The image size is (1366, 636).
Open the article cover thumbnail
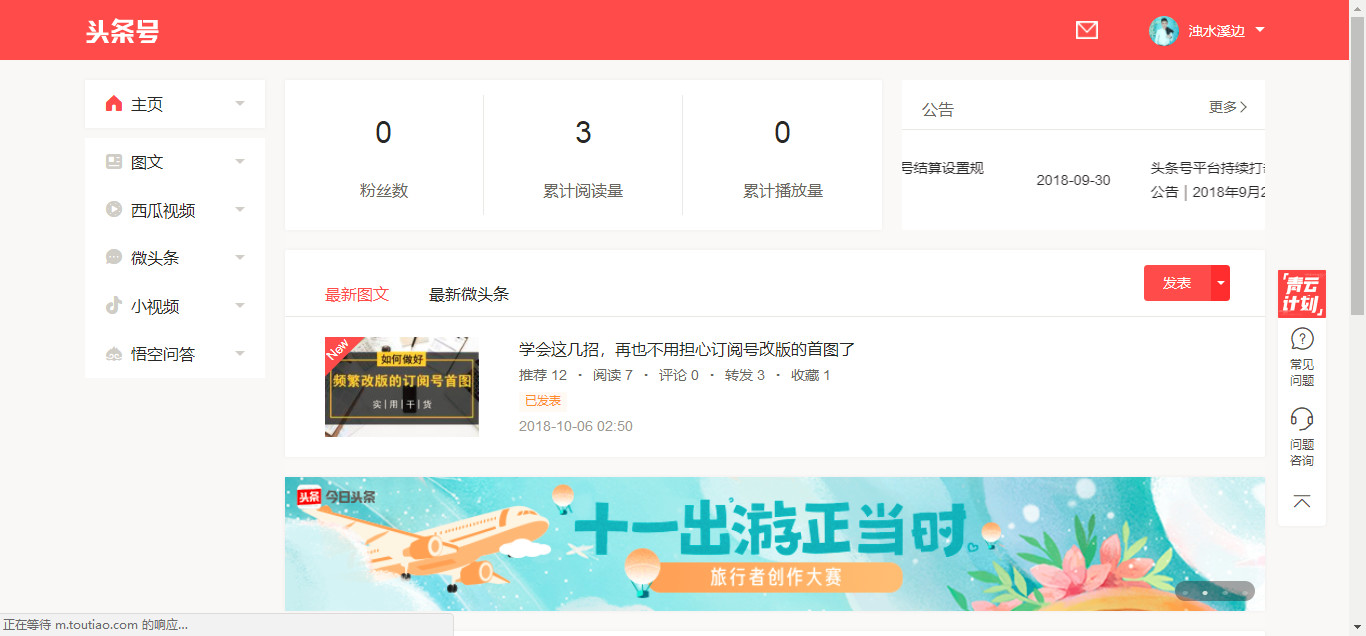(x=402, y=387)
